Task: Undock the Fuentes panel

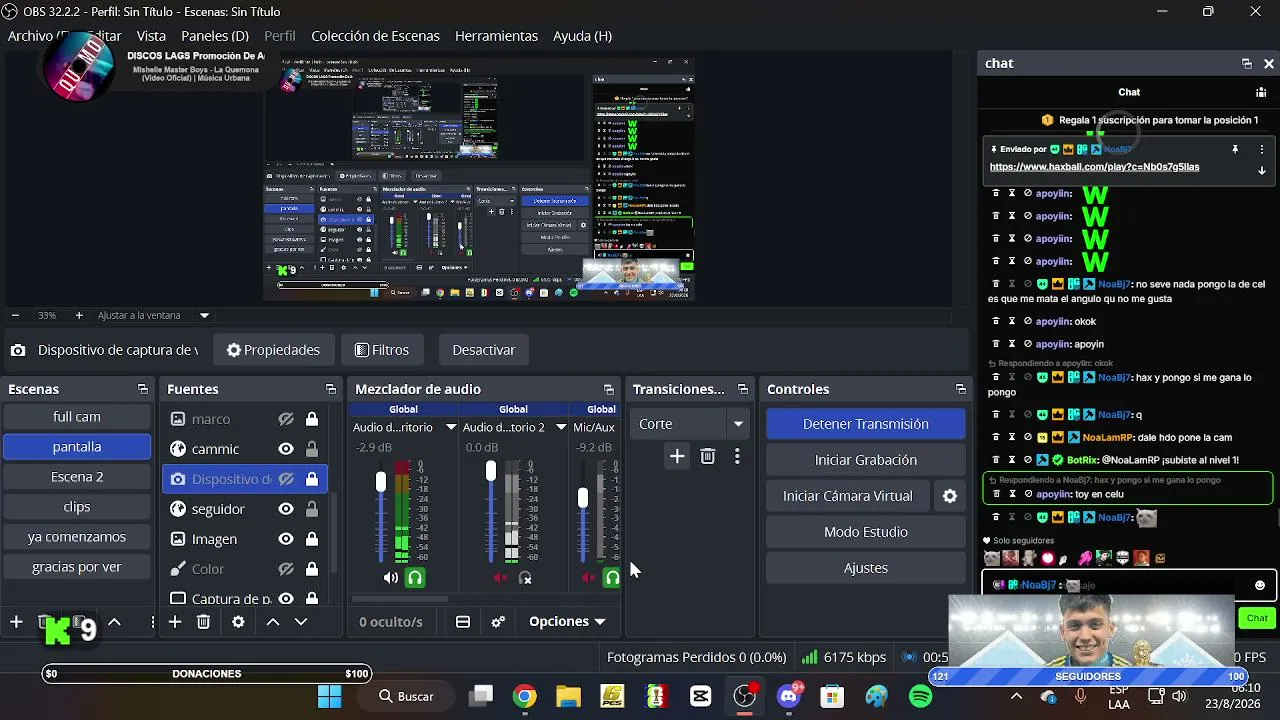Action: [331, 389]
